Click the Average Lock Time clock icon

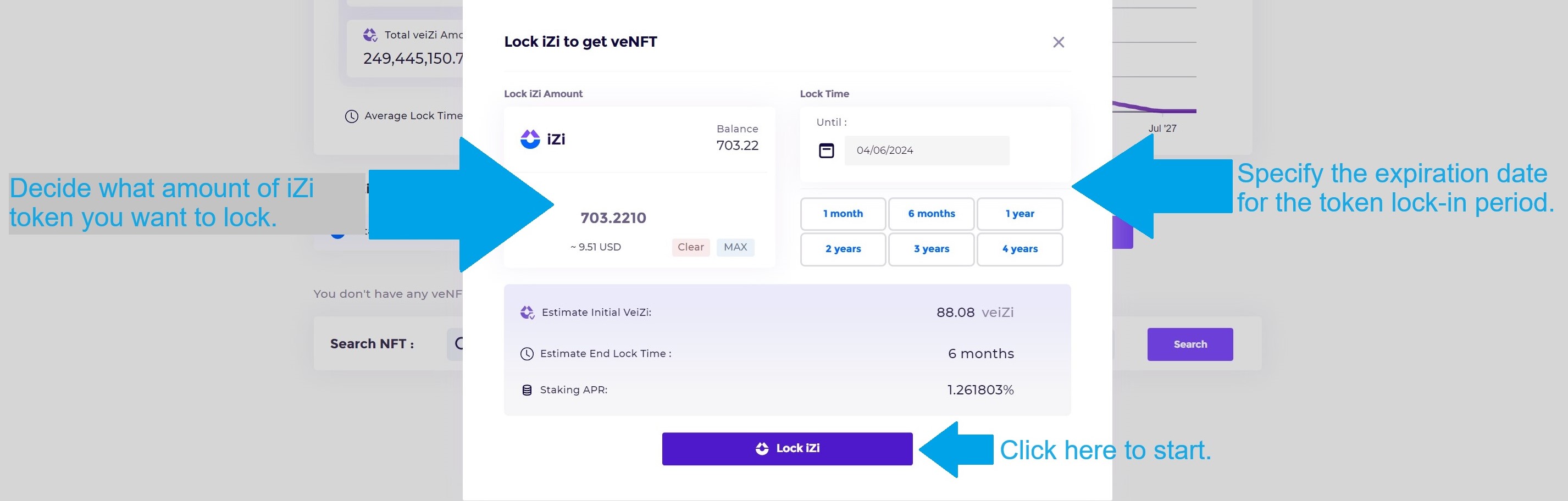(351, 116)
